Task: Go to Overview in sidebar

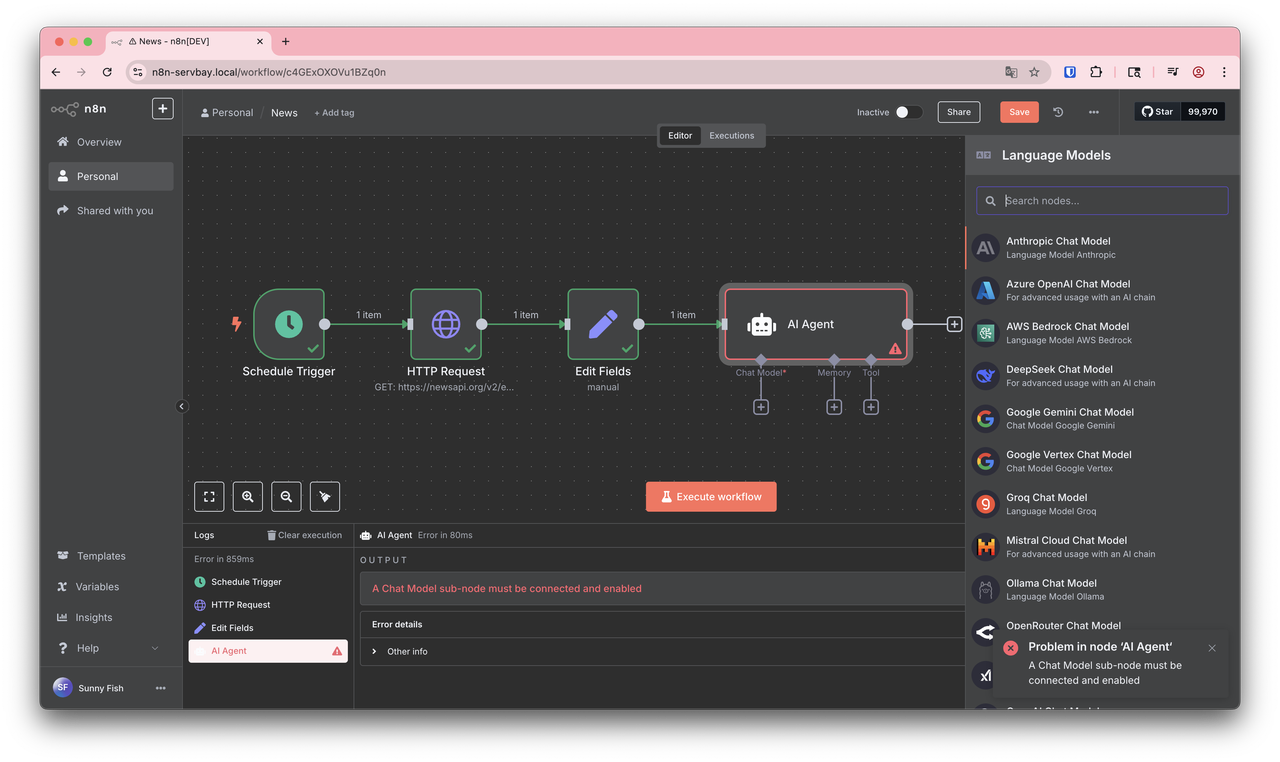Action: [x=111, y=142]
